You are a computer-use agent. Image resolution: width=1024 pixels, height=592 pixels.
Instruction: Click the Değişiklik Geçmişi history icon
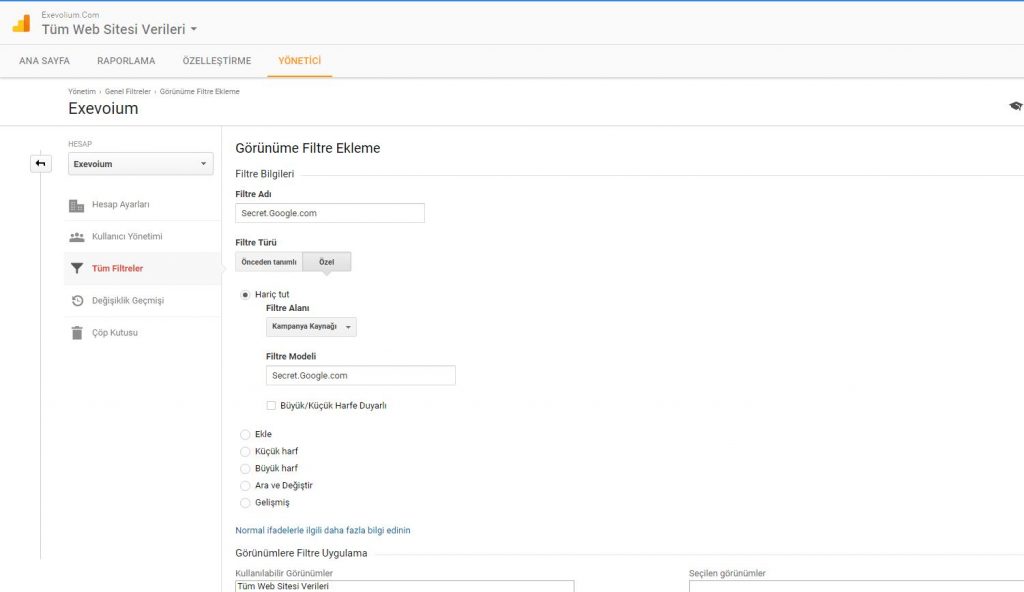[x=77, y=301]
